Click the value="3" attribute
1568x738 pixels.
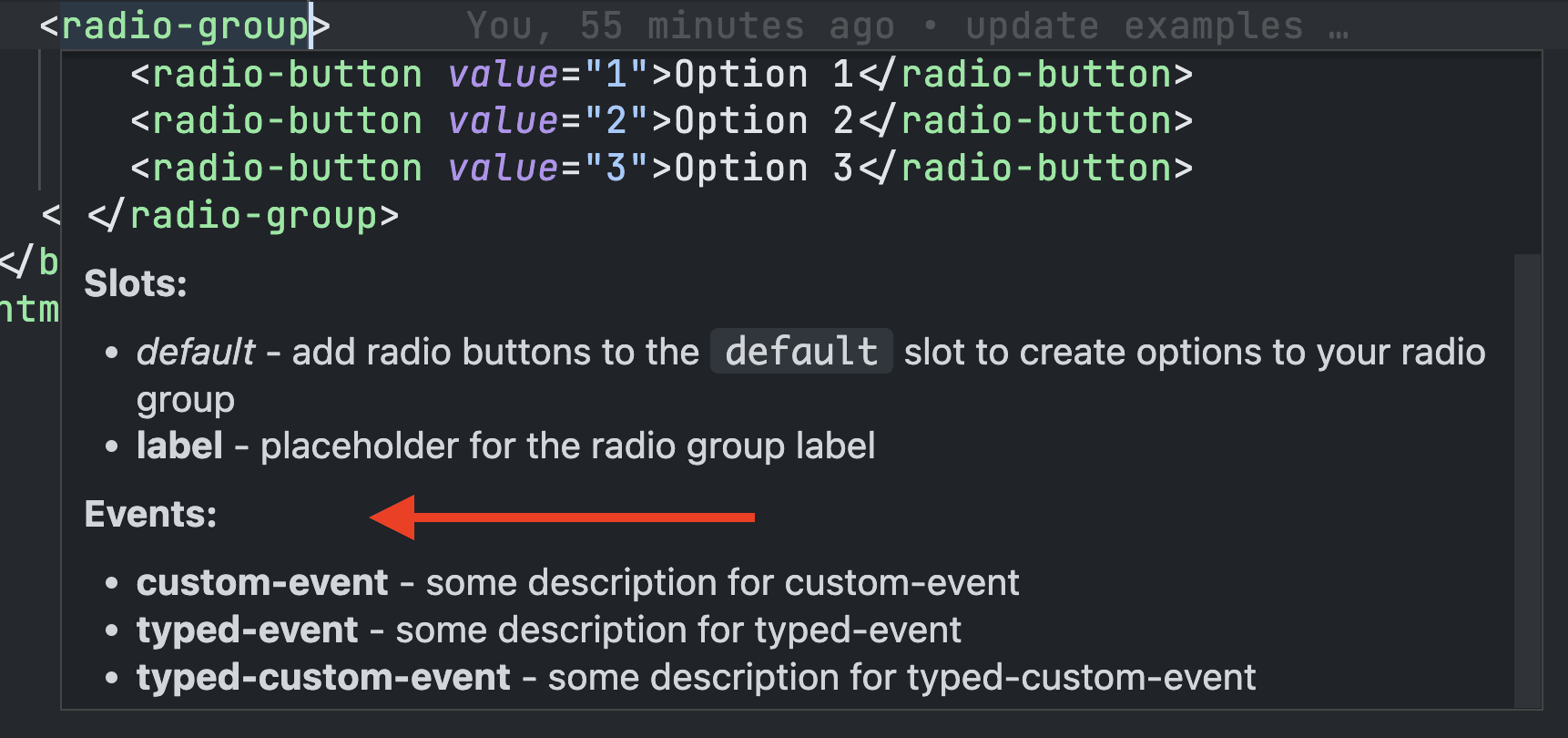546,168
